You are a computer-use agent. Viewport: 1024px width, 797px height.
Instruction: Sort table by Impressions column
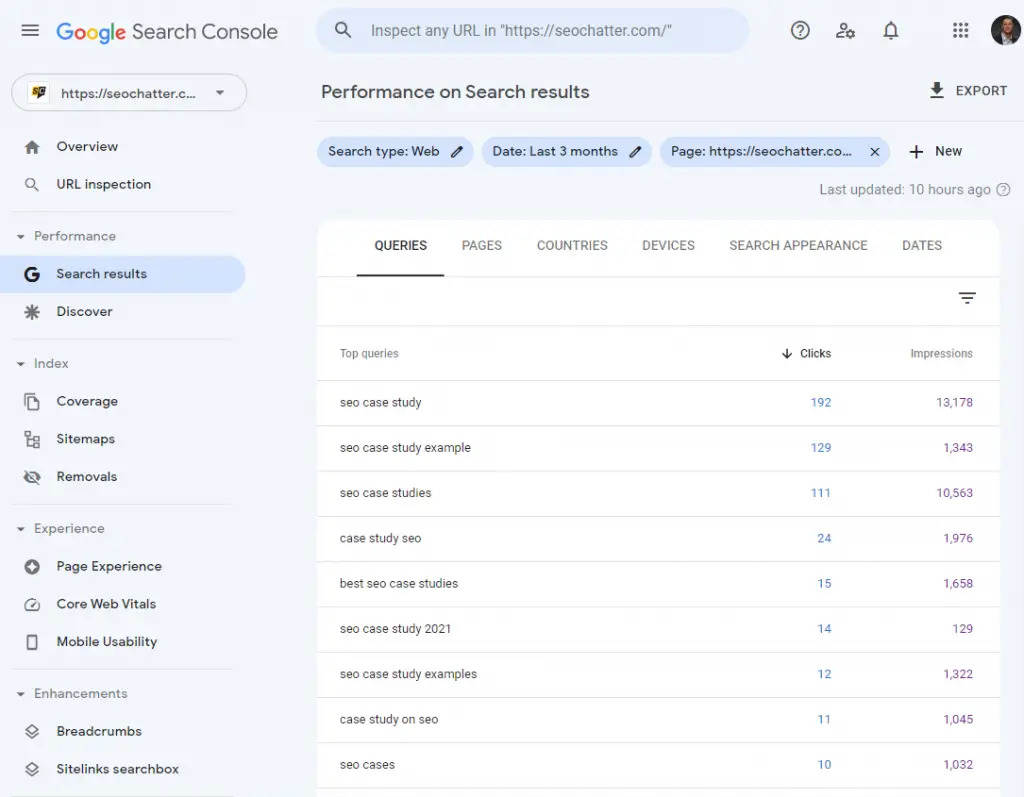941,353
